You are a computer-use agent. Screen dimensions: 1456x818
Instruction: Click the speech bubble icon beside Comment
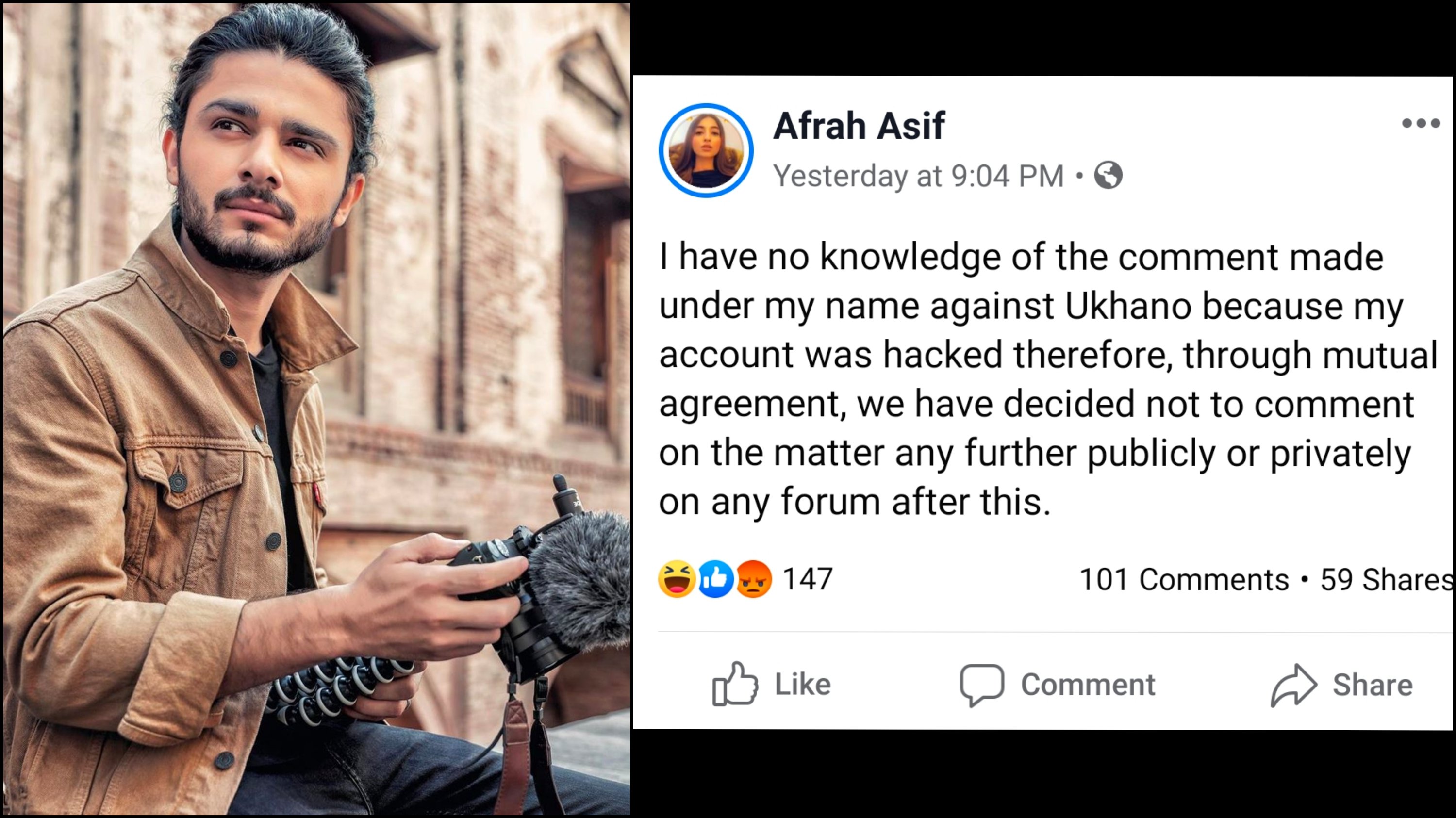(x=982, y=685)
